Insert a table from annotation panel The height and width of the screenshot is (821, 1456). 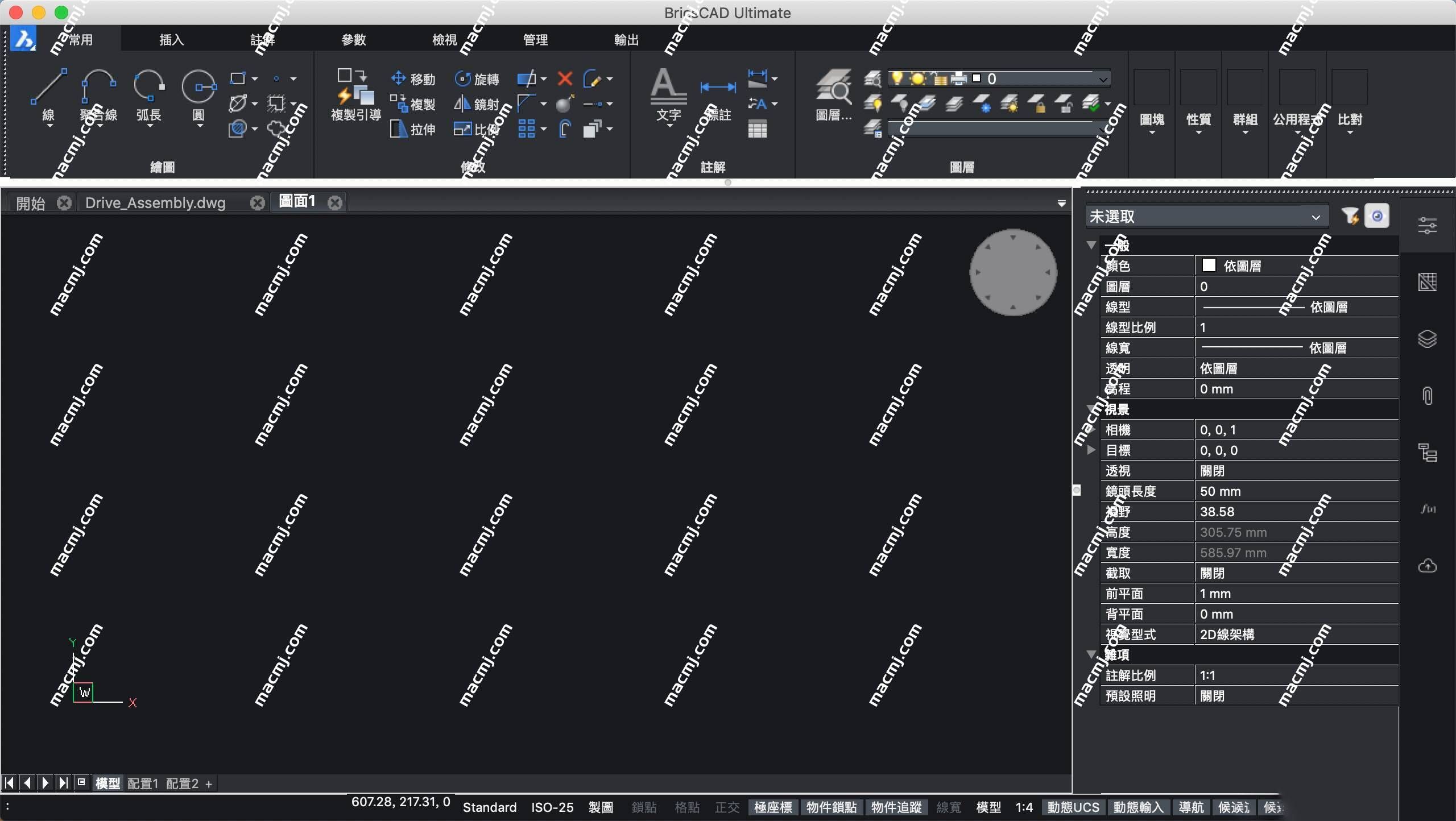point(758,129)
